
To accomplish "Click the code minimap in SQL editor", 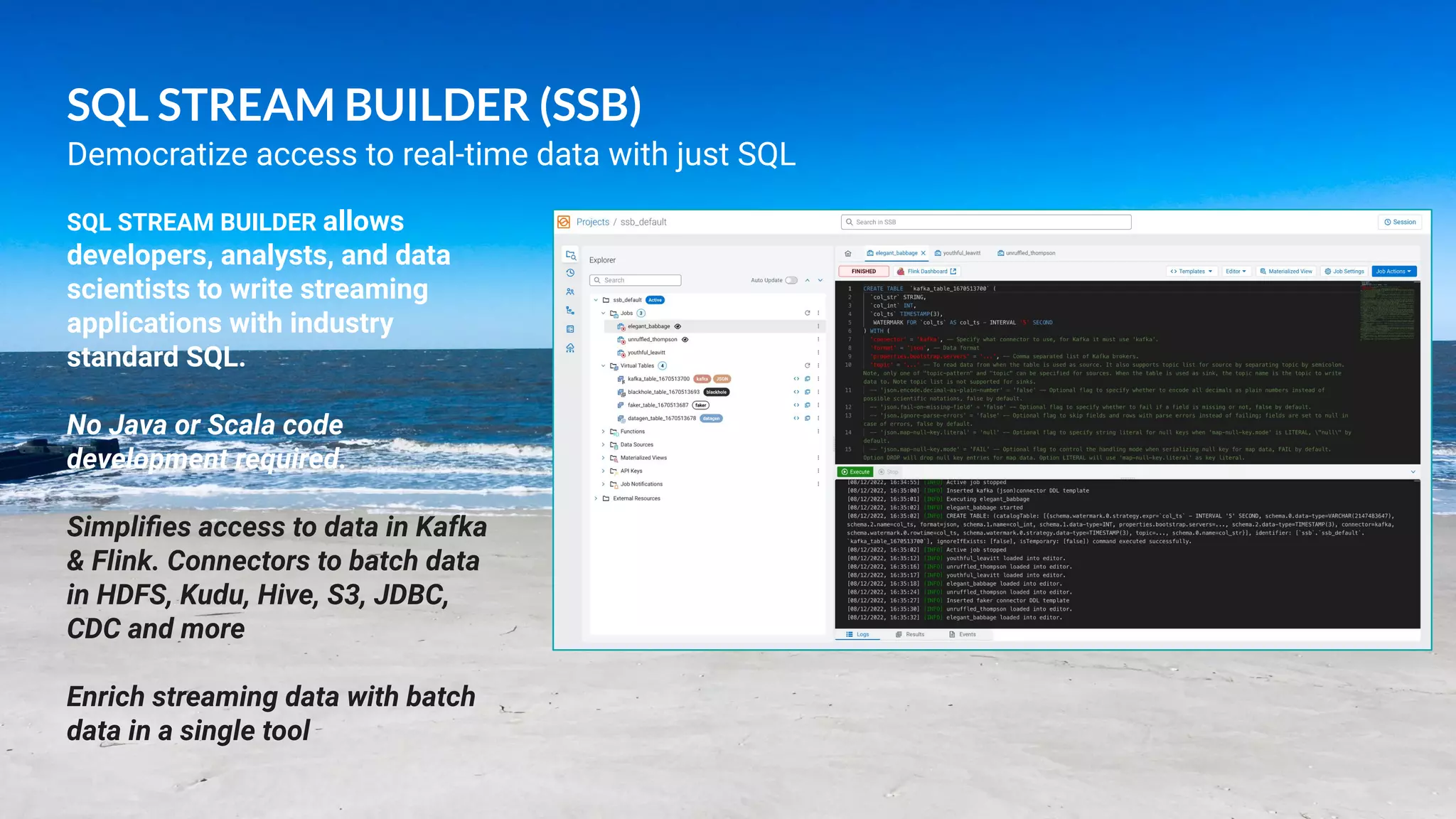I will (1387, 311).
